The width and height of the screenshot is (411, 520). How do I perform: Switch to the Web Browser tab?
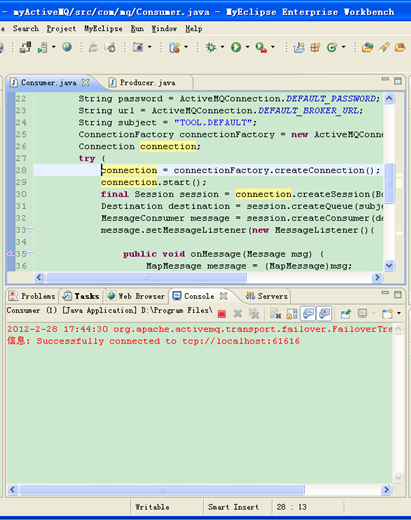click(x=136, y=296)
